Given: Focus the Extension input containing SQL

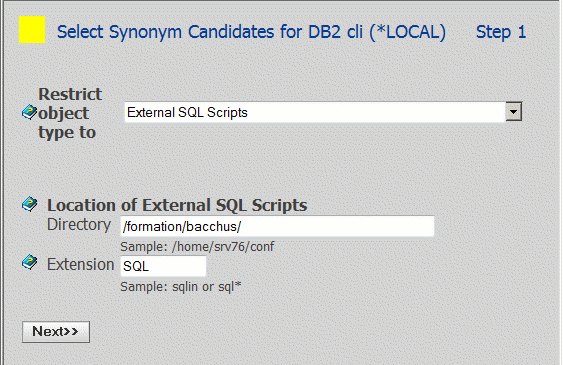Looking at the screenshot, I should [163, 266].
